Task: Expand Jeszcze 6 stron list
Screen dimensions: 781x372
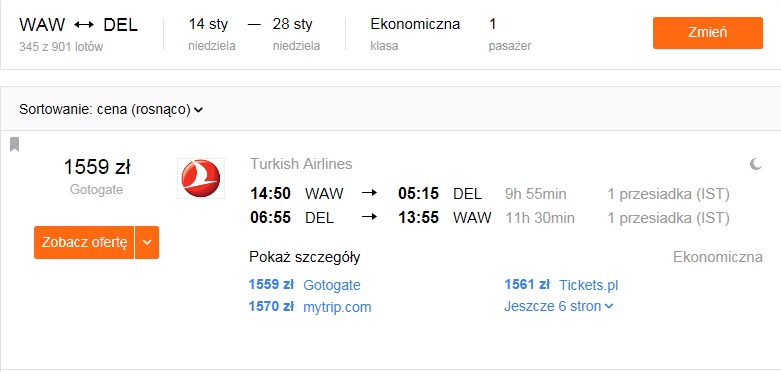Action: pyautogui.click(x=558, y=306)
